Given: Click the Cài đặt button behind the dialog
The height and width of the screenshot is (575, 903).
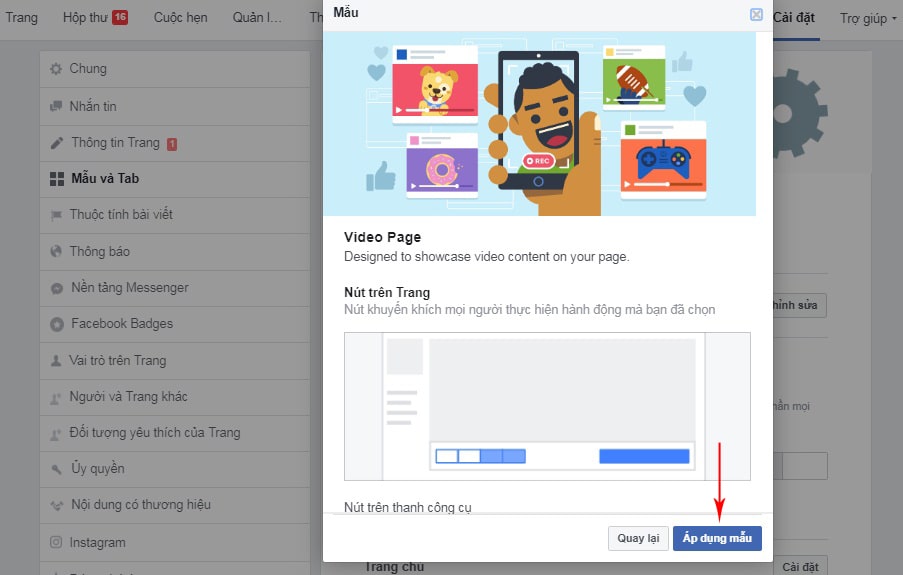Looking at the screenshot, I should tap(799, 566).
